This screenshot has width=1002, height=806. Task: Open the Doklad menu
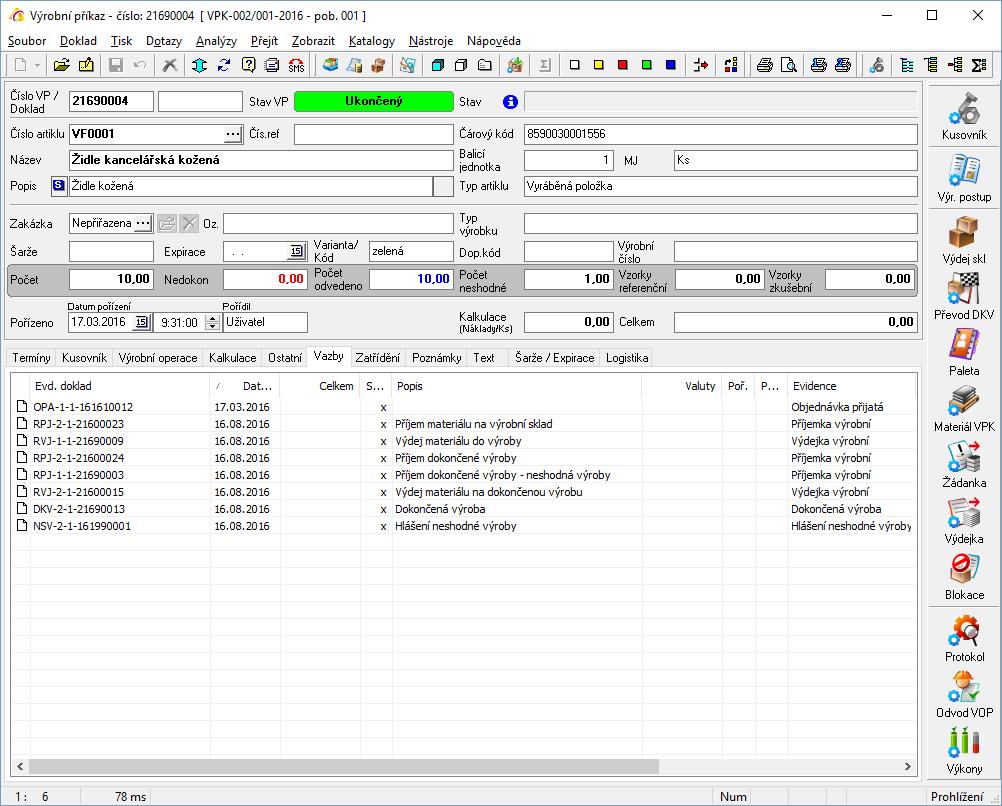coord(78,41)
